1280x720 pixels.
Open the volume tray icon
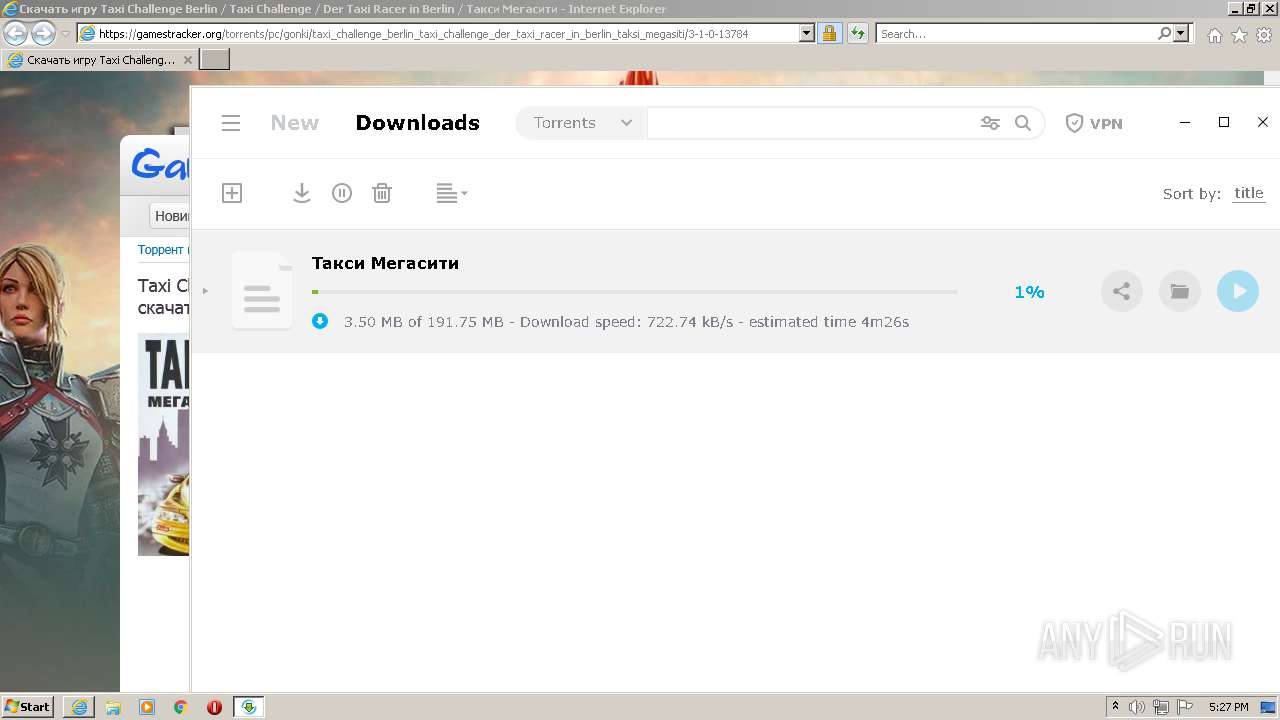[x=1137, y=707]
